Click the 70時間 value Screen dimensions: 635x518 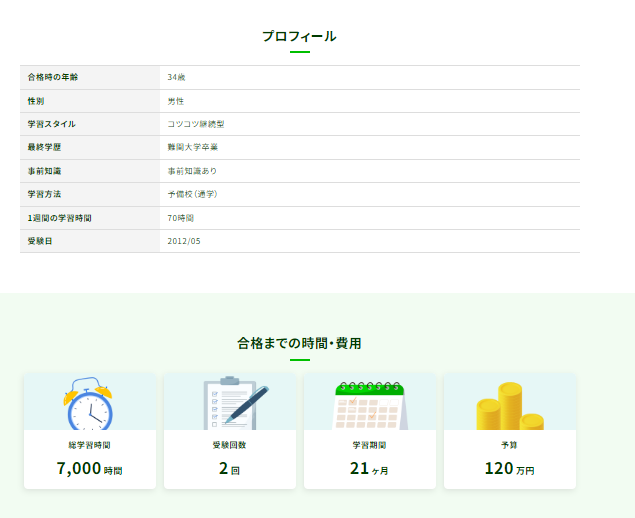click(181, 218)
